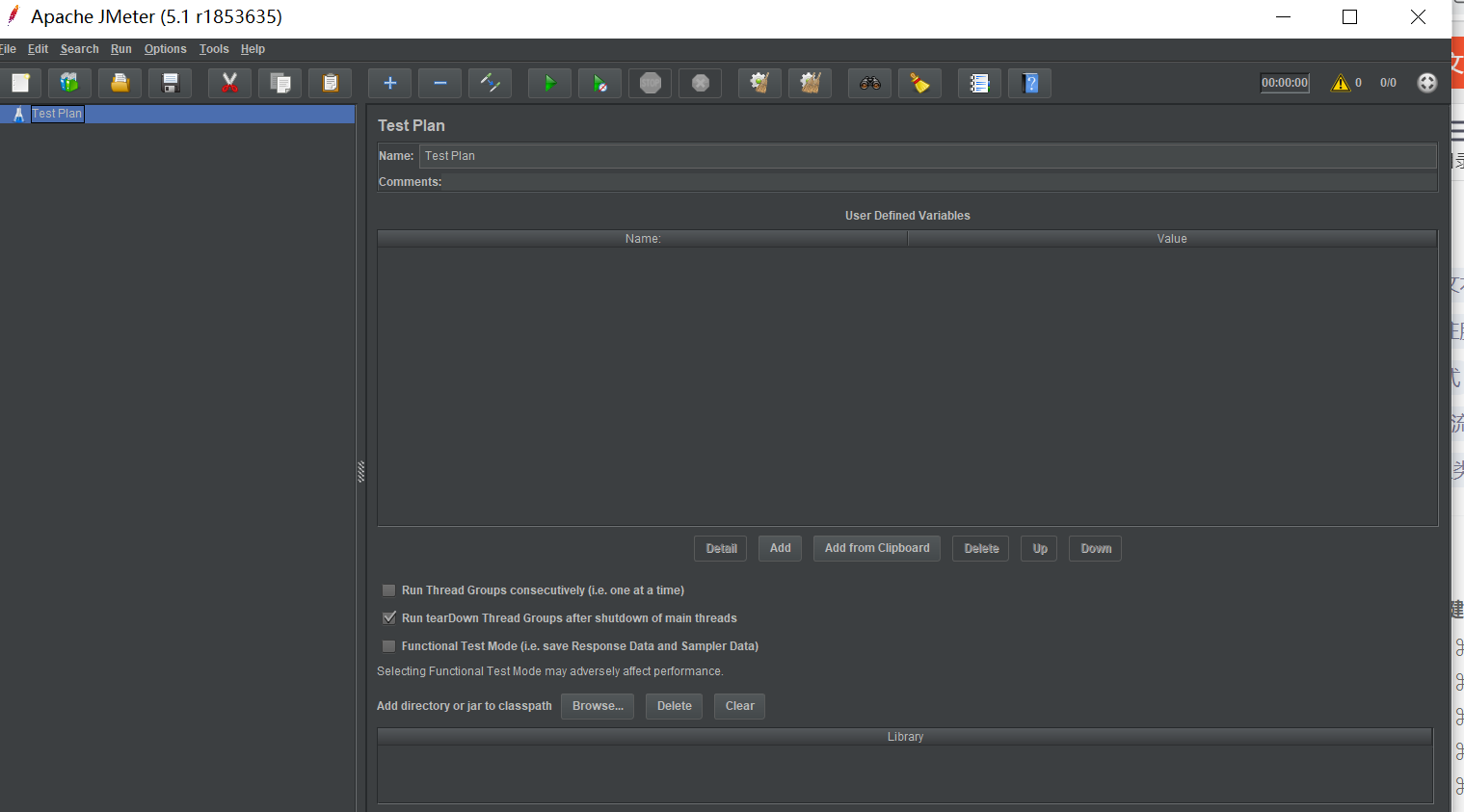Click the New test plan icon
Screen dimensions: 1464x812
tap(20, 83)
